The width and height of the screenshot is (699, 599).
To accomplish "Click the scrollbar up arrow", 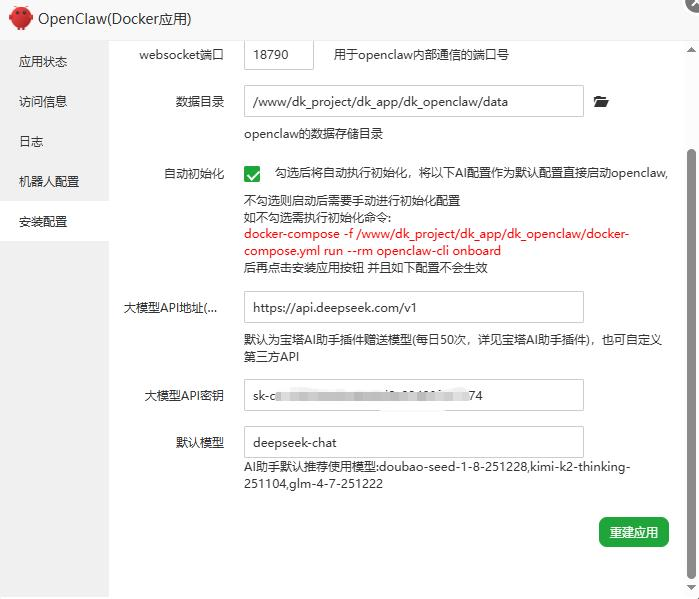I will pyautogui.click(x=691, y=49).
